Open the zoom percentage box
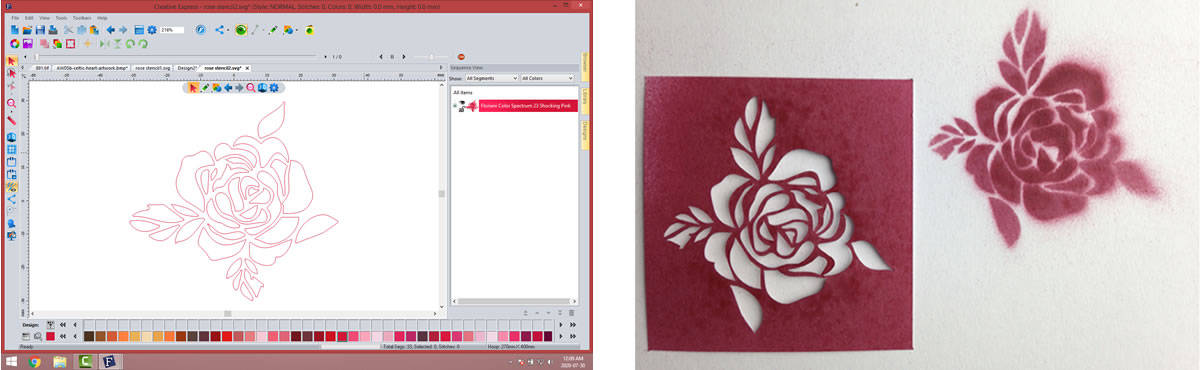Image resolution: width=1200 pixels, height=370 pixels. (x=172, y=30)
